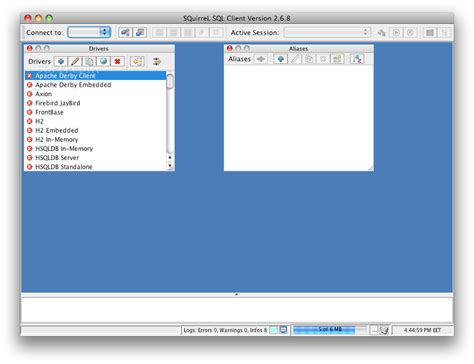
Task: Sort aliases with the A-Z icon
Action: 357,59
